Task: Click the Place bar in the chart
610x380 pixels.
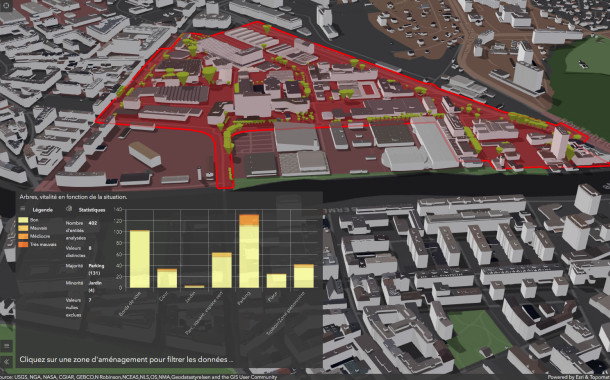Action: pos(277,281)
